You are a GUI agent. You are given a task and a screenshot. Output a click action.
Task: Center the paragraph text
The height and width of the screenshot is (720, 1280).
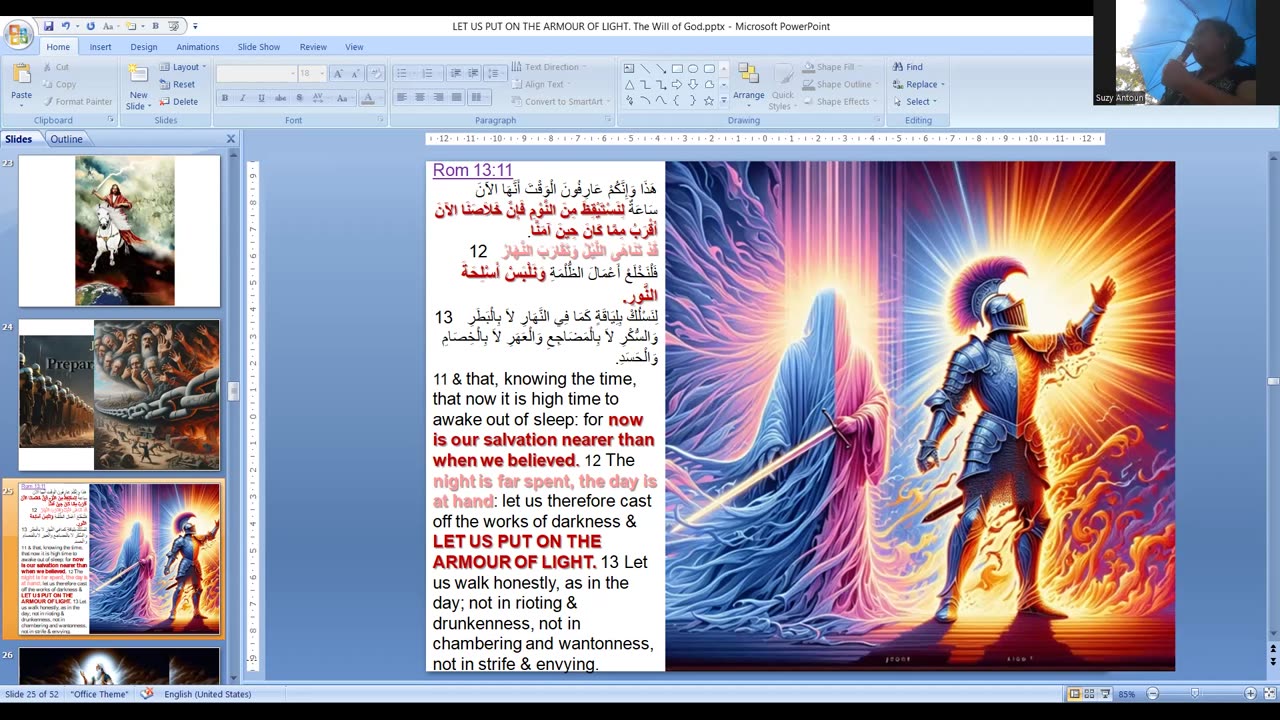pyautogui.click(x=420, y=98)
